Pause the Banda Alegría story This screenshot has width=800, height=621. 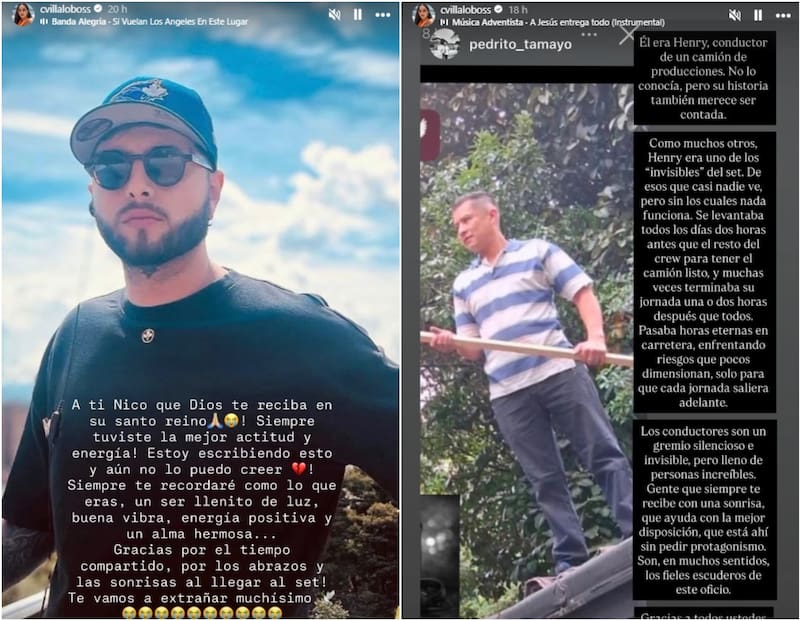358,15
